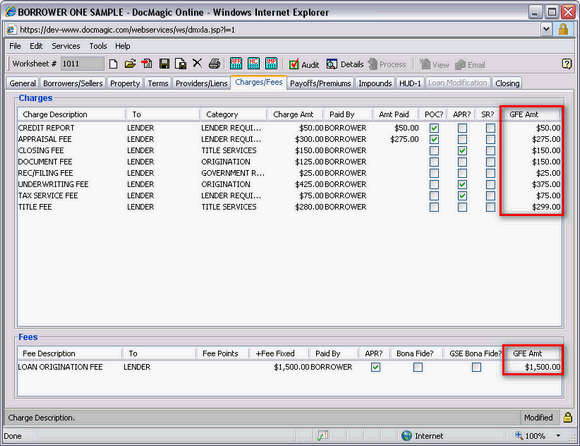Image resolution: width=580 pixels, height=446 pixels.
Task: Switch to the Property tab
Action: 125,83
